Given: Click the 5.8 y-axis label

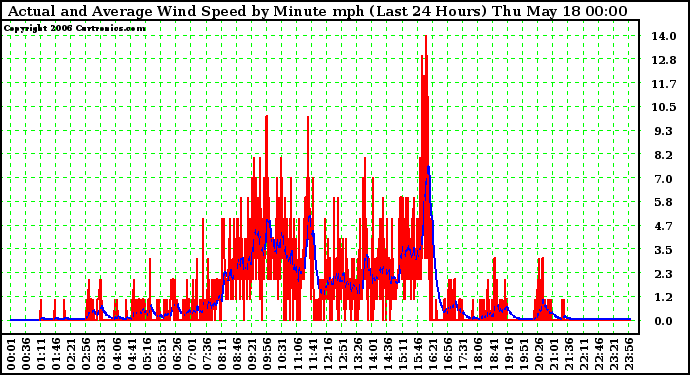Looking at the screenshot, I should coord(664,202).
